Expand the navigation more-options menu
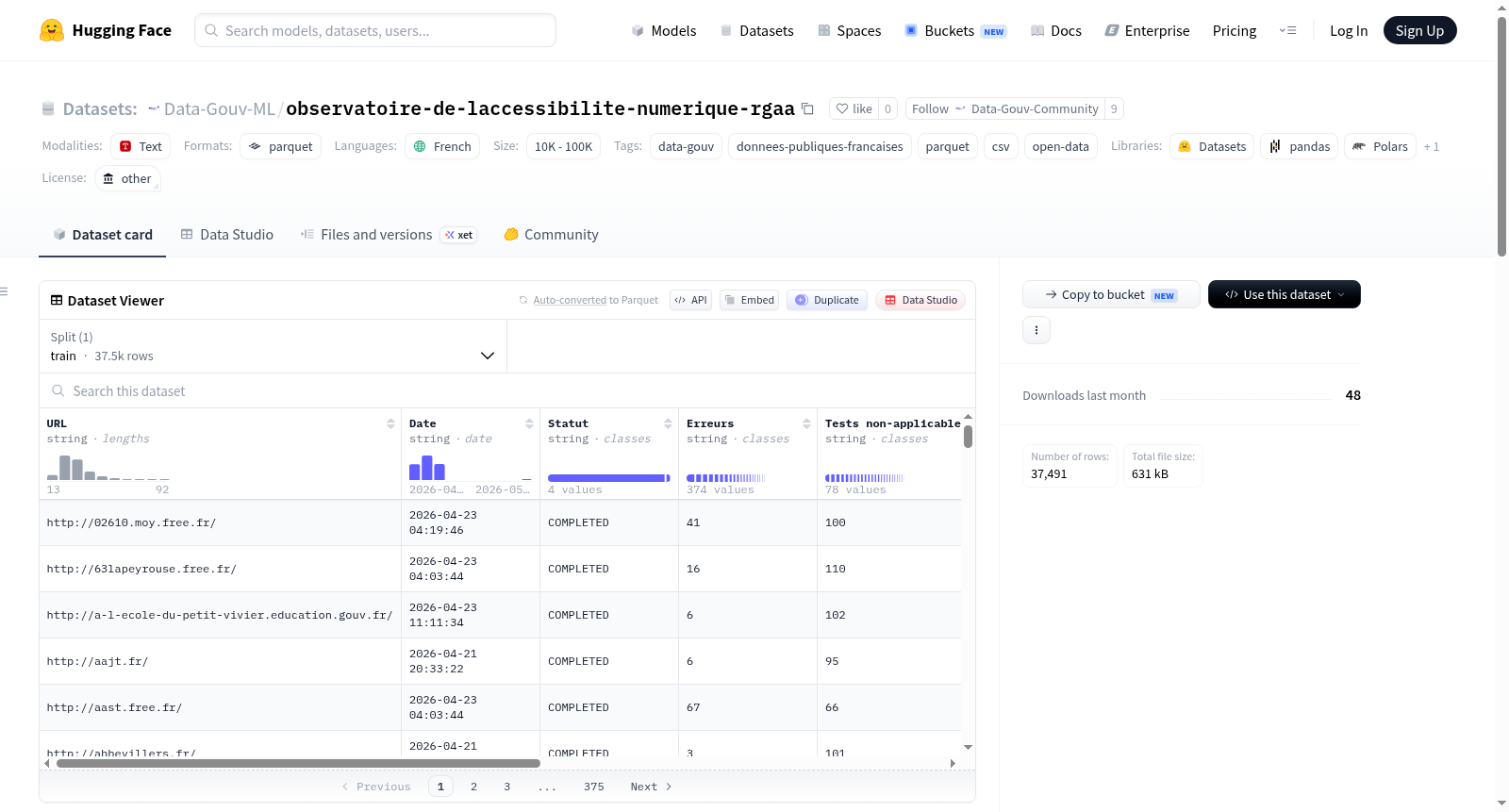 tap(1287, 30)
